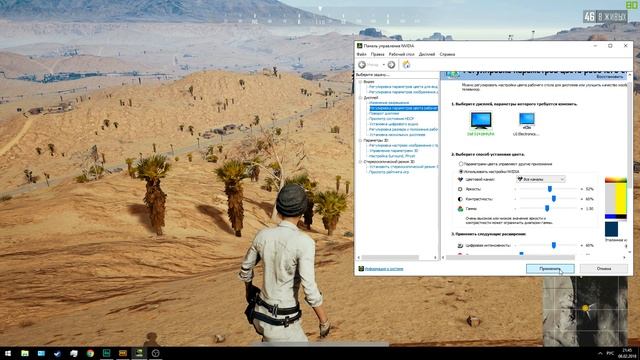Click the РУС language indicator in the tray
This screenshot has width=640, height=360.
coord(610,353)
